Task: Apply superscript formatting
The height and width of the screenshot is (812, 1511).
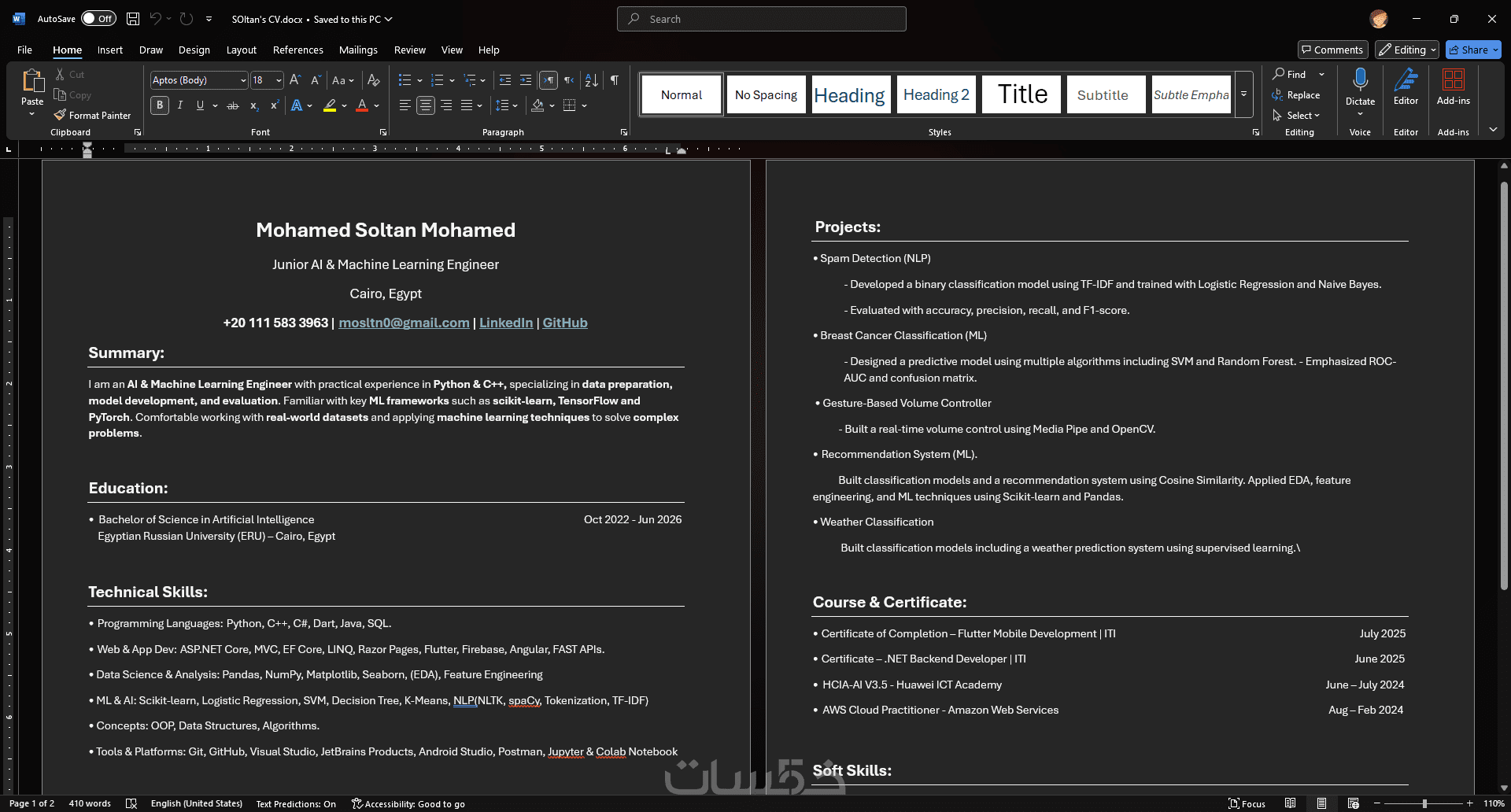Action: coord(274,105)
